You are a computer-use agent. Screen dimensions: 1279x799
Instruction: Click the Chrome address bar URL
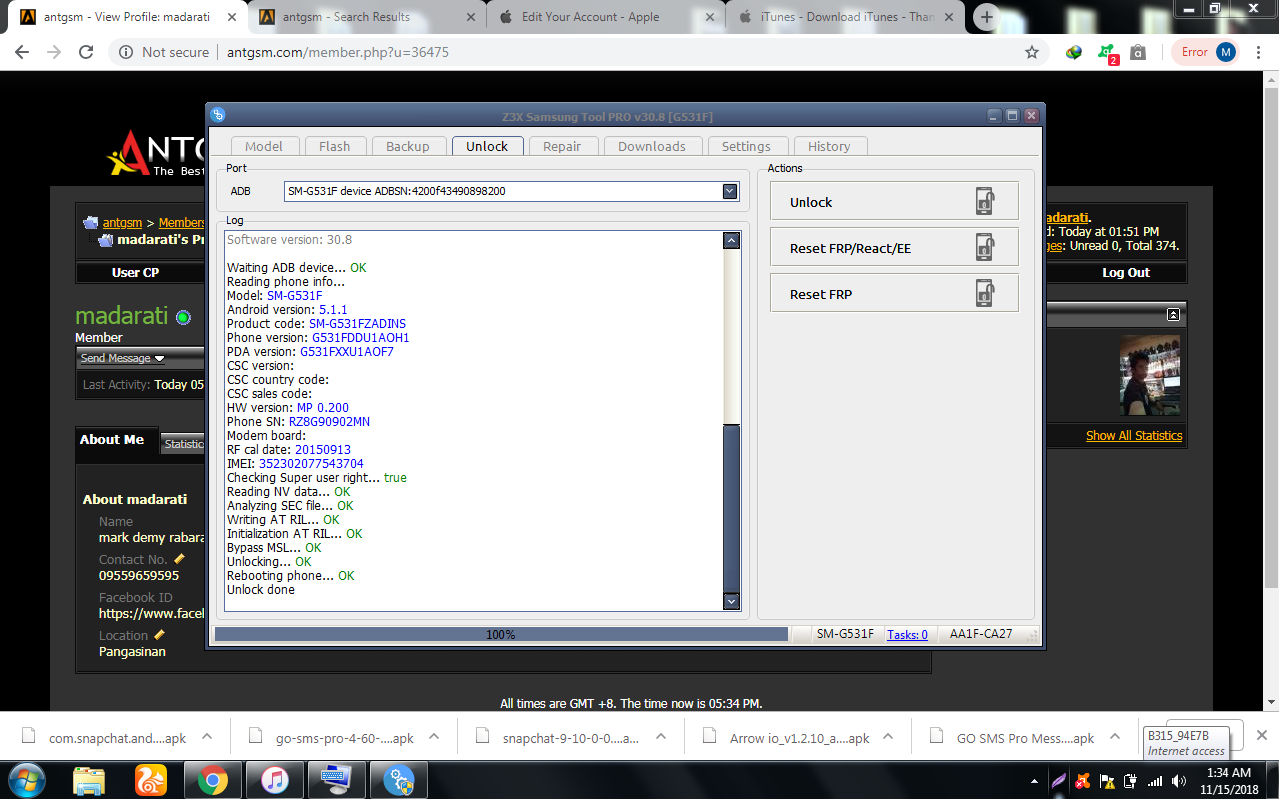336,52
